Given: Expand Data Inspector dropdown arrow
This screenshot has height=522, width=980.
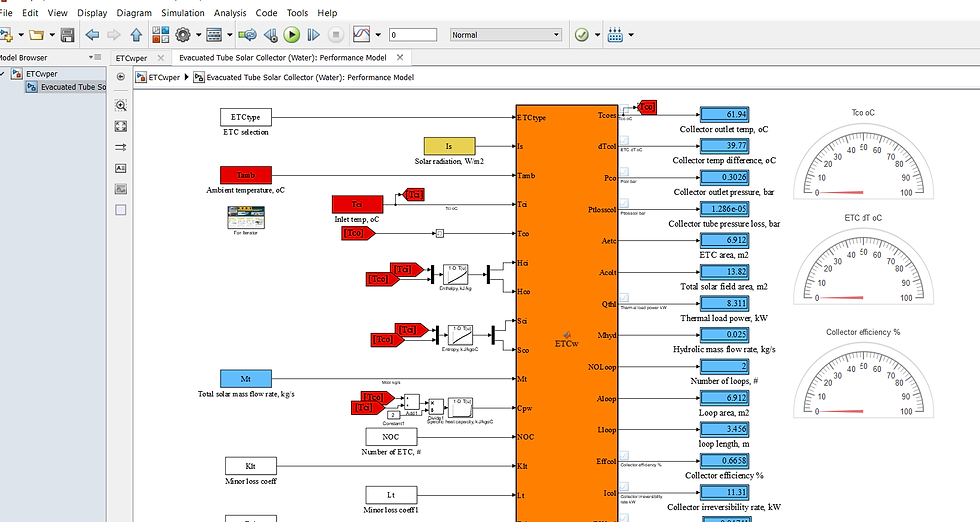Looking at the screenshot, I should [378, 35].
